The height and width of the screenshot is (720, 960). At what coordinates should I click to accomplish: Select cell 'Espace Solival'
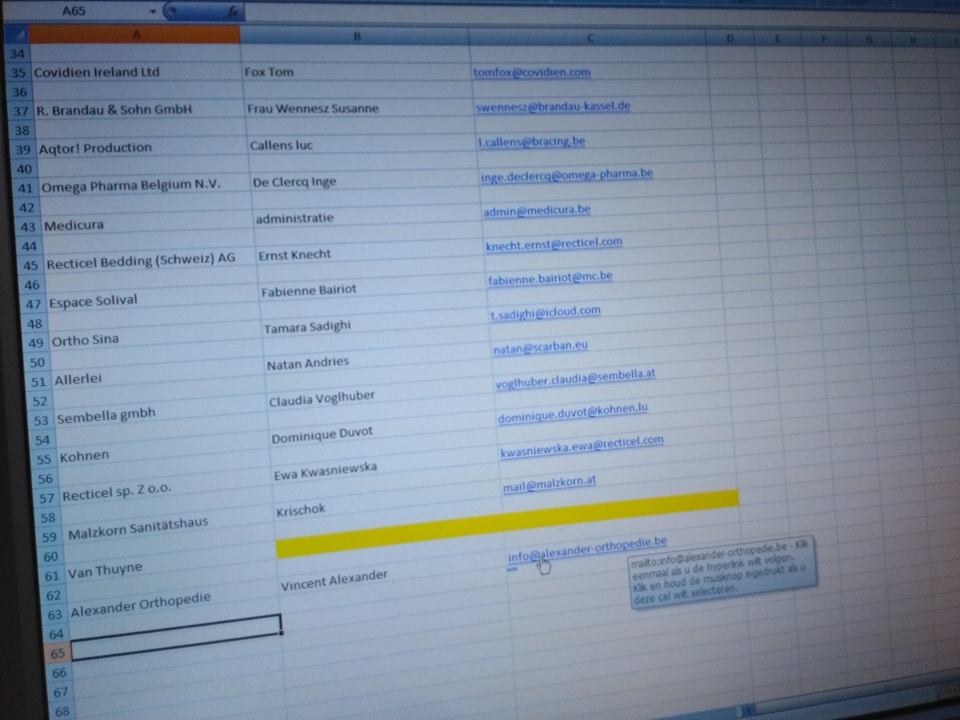93,302
